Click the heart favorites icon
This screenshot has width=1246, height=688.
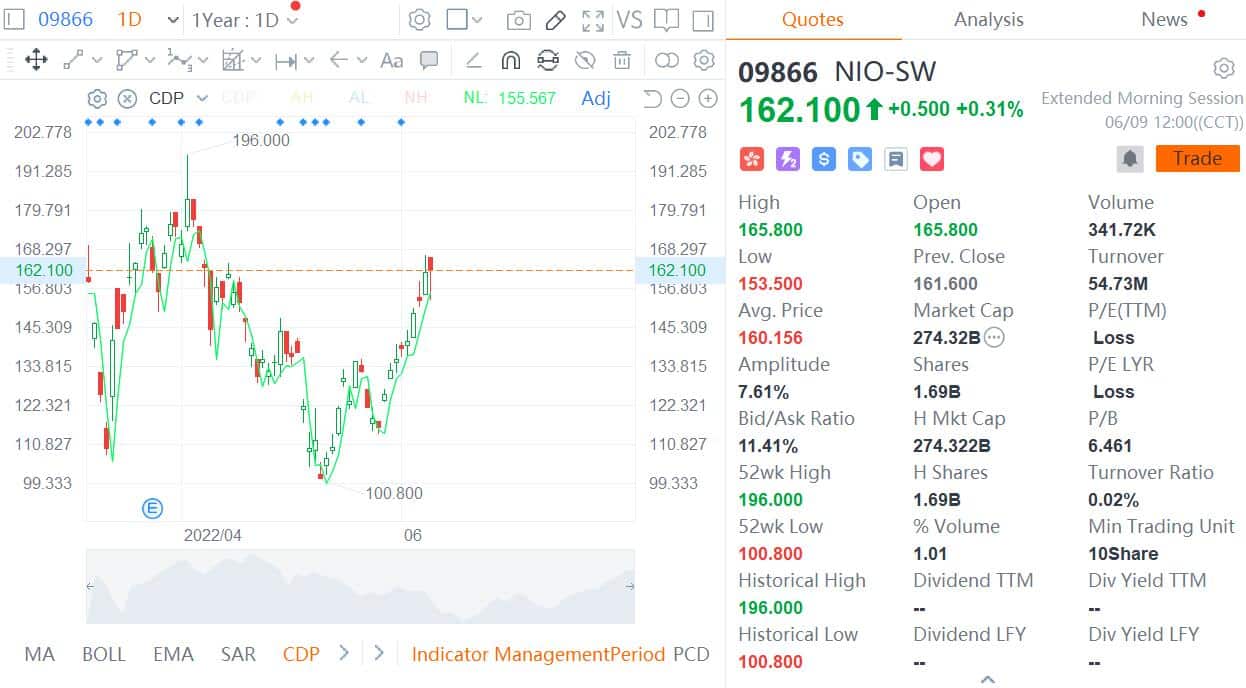(x=931, y=158)
